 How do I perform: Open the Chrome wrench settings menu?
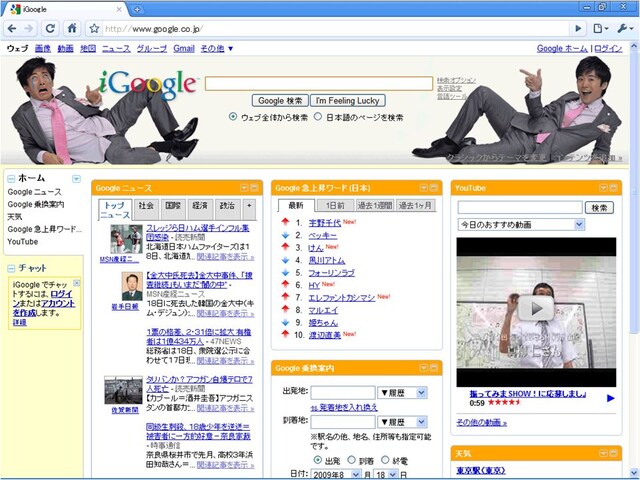tap(624, 28)
